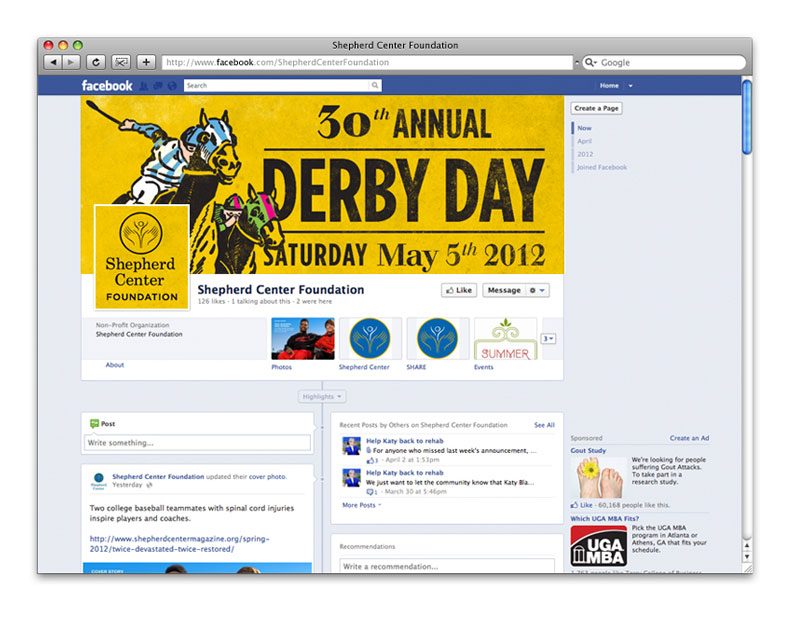The image size is (790, 621).
Task: Open the notifications globe icon
Action: tap(172, 86)
